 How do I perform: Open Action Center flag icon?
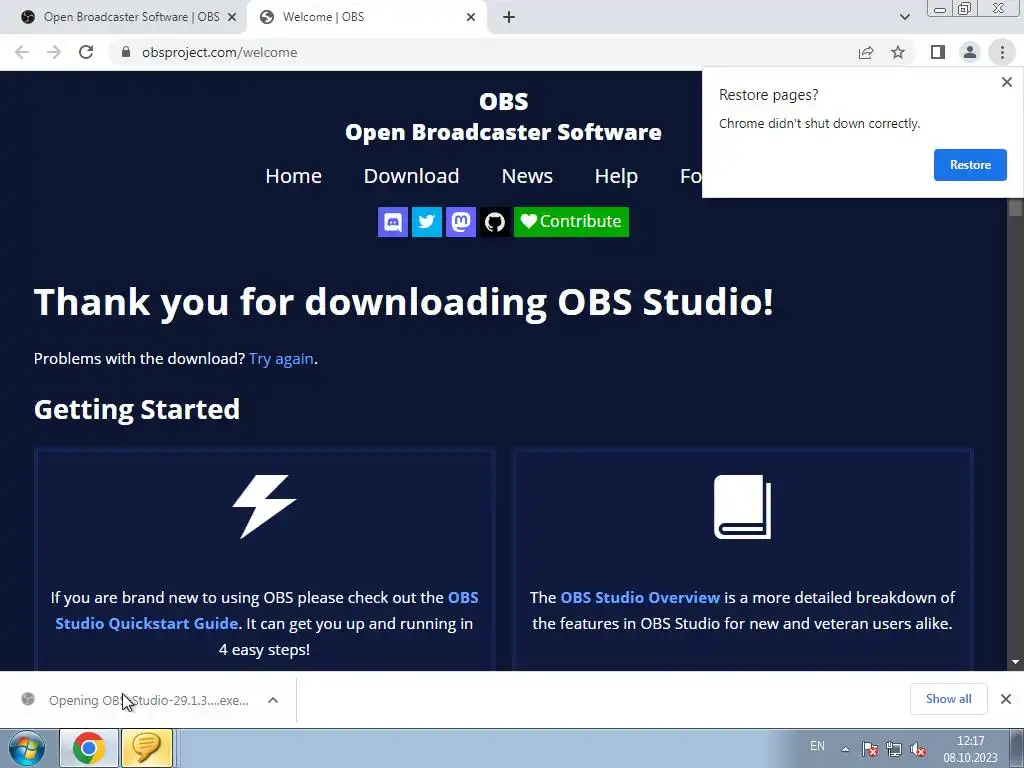pos(869,749)
